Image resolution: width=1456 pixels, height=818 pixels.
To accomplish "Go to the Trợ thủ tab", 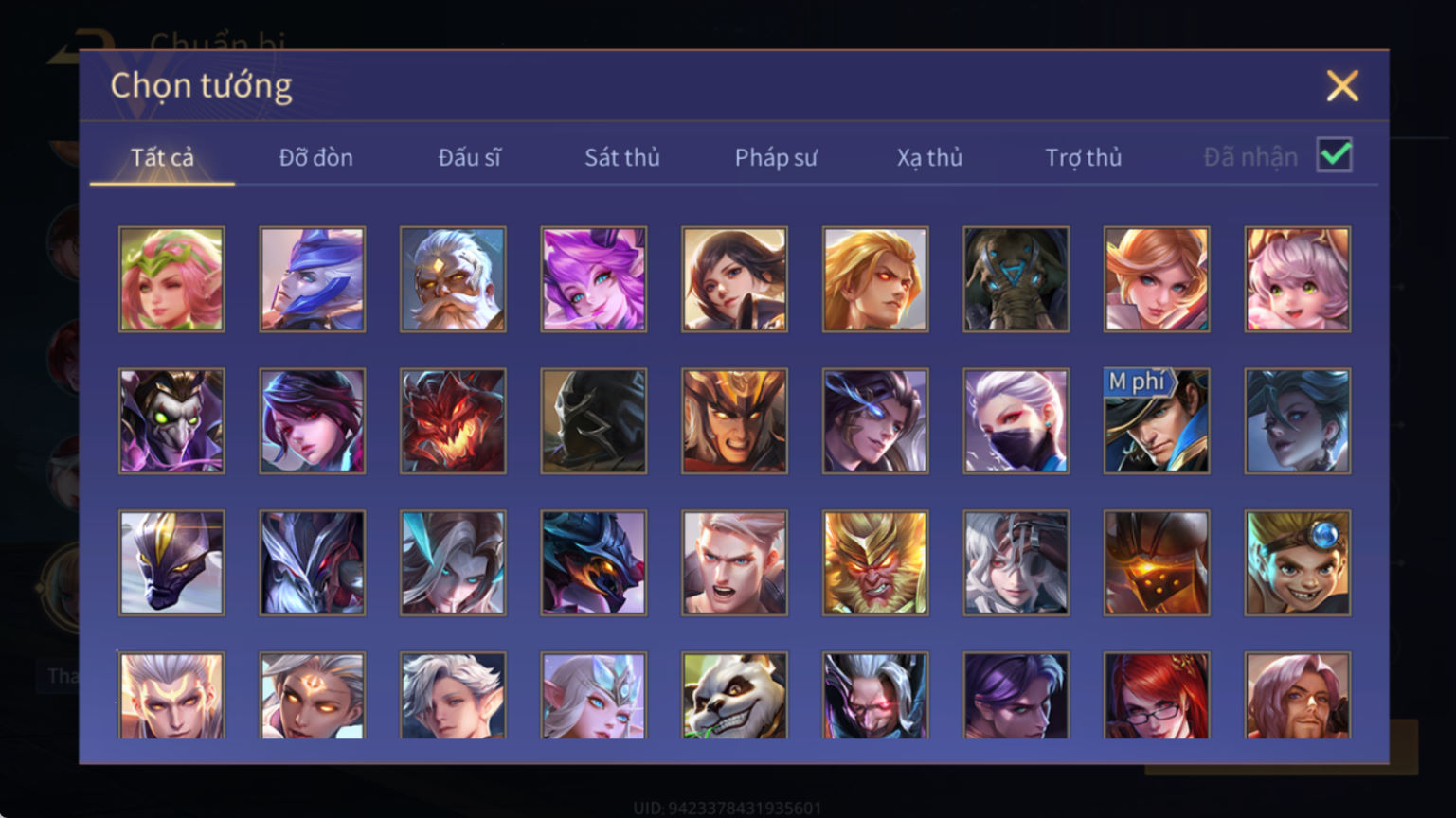I will click(x=1083, y=157).
